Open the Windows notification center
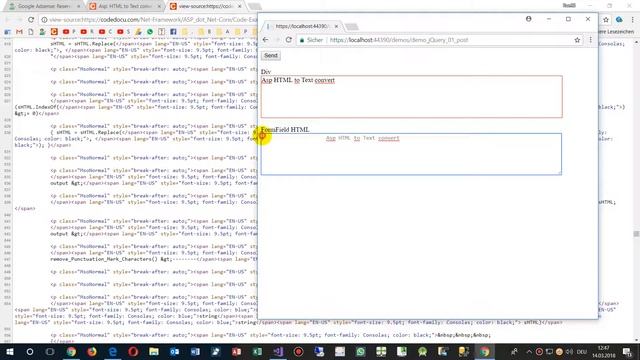Screen dimensions: 640x360 point(628,351)
